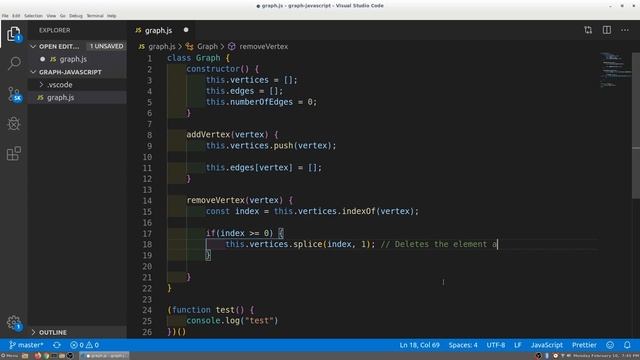
Task: Click the Prettier status item
Action: tap(584, 345)
